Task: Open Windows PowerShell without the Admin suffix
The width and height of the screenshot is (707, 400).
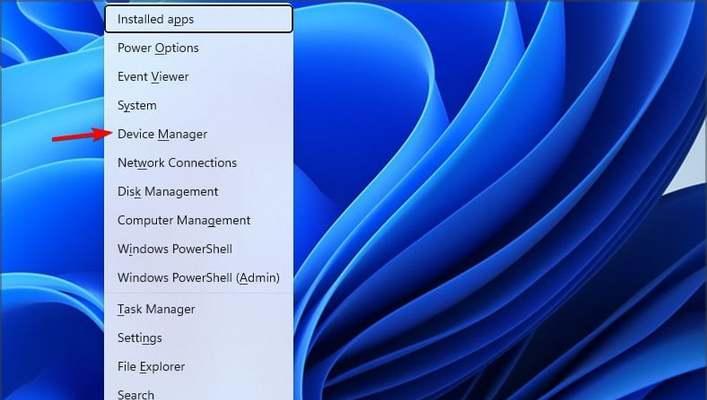Action: click(199, 249)
